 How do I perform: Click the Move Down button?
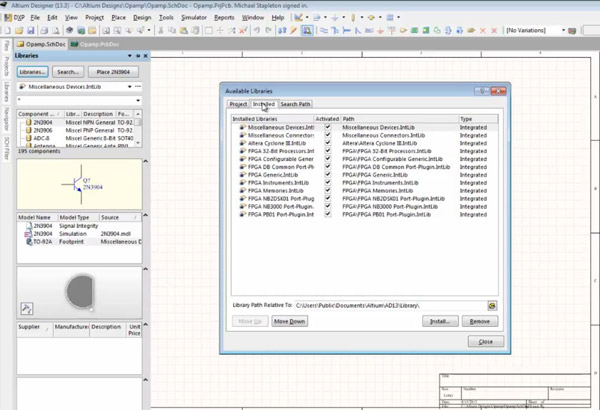(x=290, y=321)
